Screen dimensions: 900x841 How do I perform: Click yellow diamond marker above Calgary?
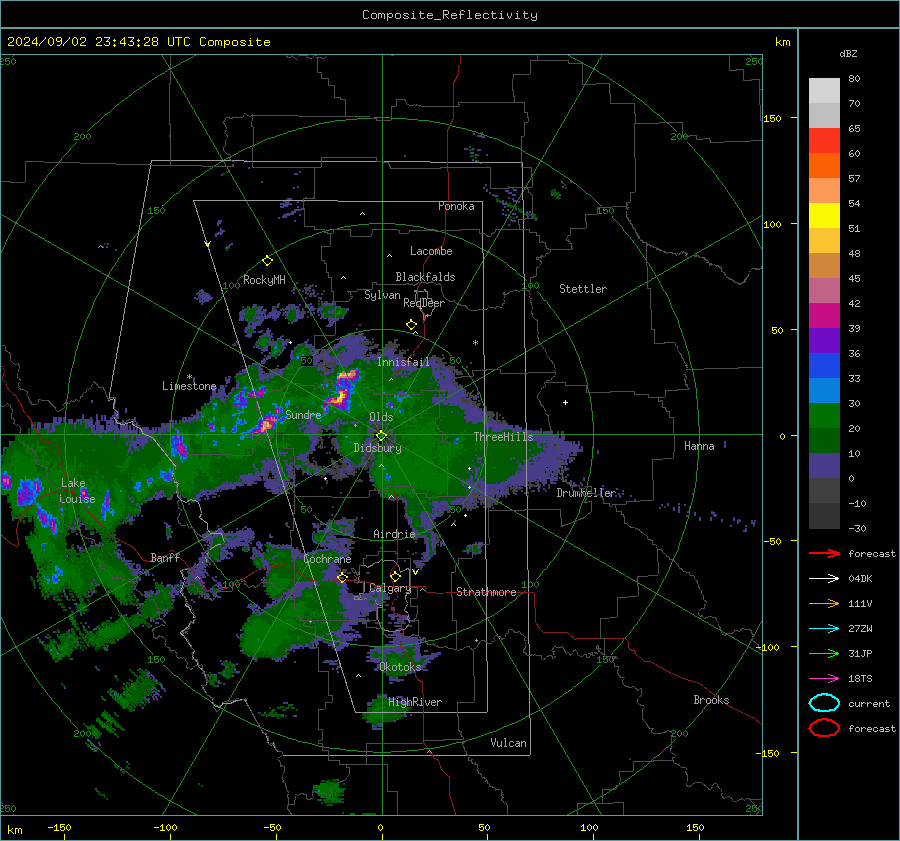395,576
